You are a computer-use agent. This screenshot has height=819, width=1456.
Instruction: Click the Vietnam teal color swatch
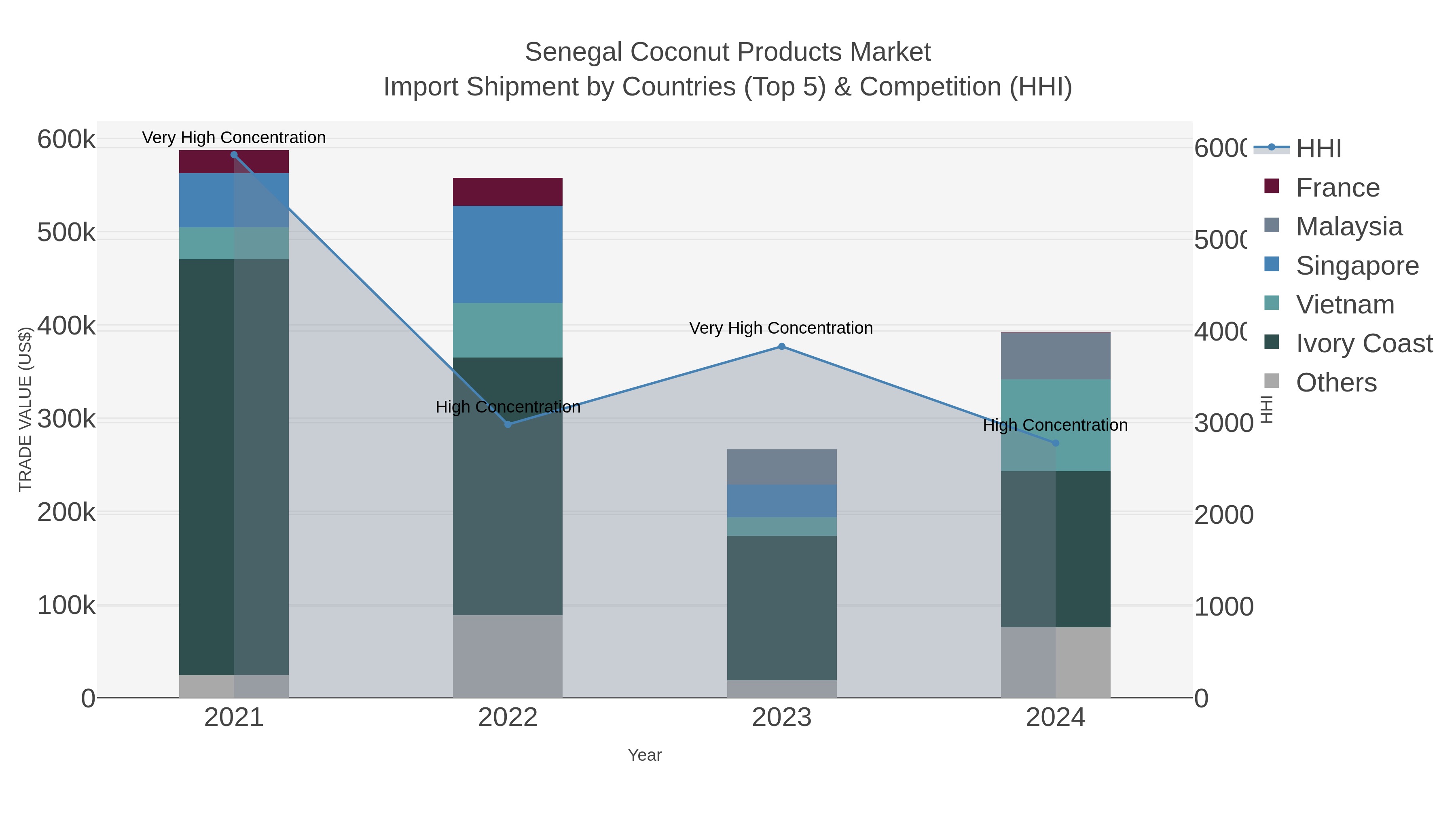tap(1272, 303)
